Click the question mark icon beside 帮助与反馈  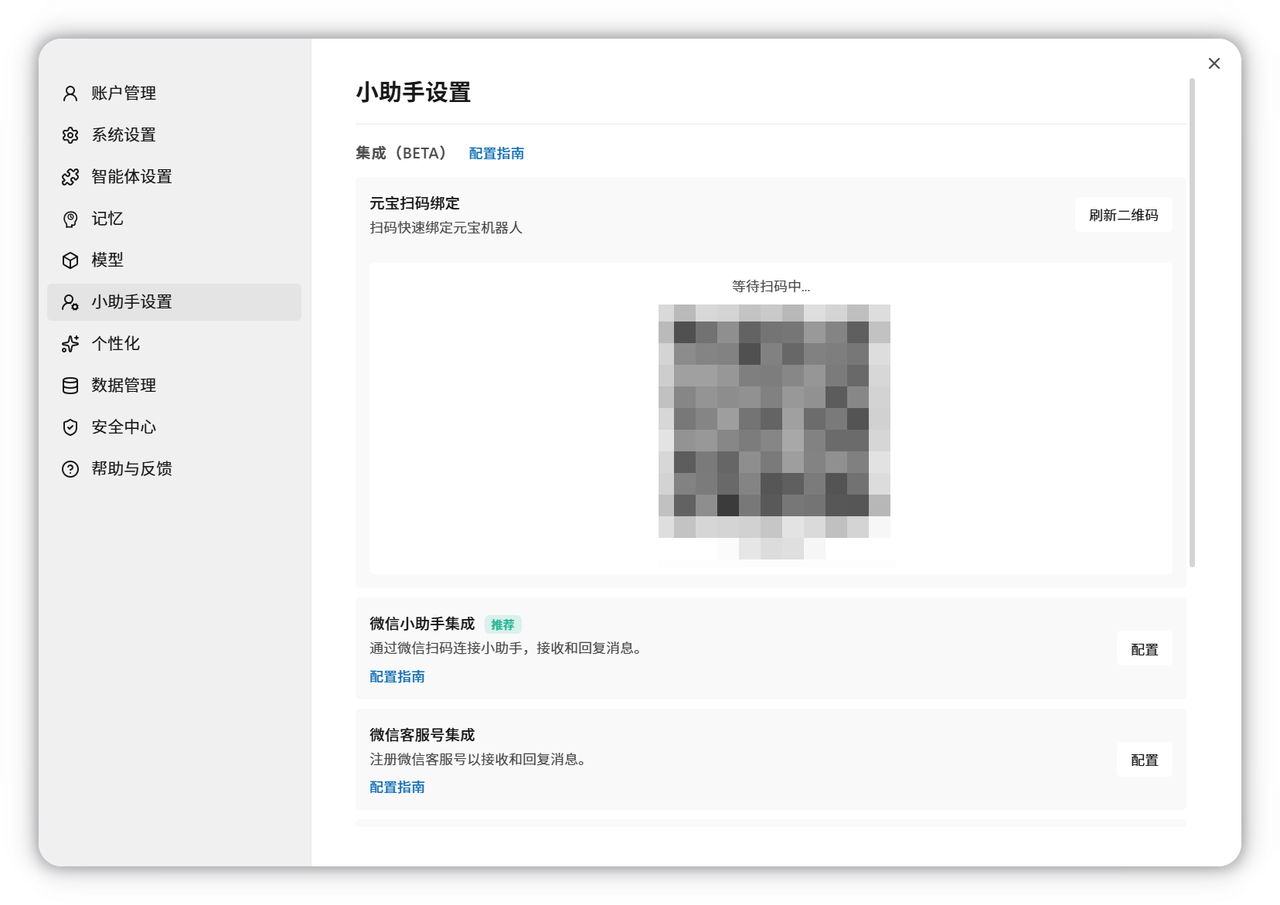[70, 469]
